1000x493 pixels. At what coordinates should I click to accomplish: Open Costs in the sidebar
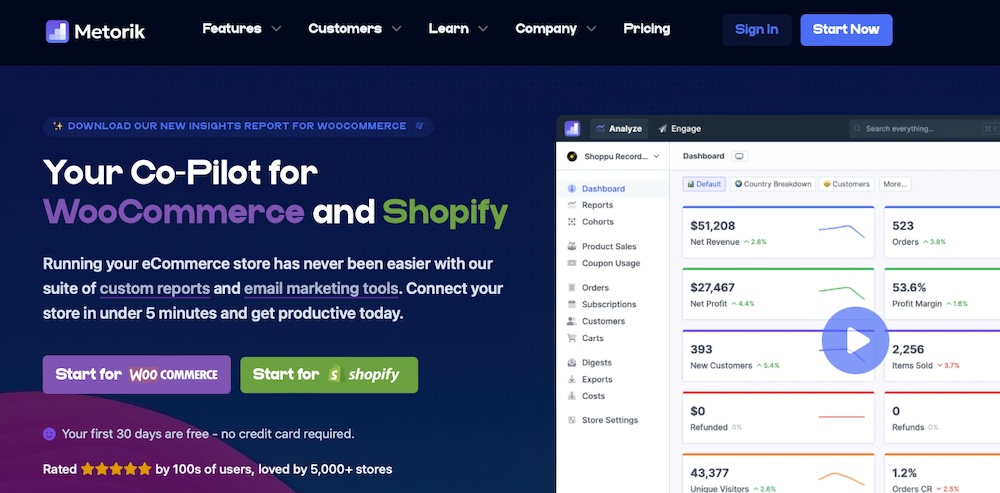tap(593, 396)
